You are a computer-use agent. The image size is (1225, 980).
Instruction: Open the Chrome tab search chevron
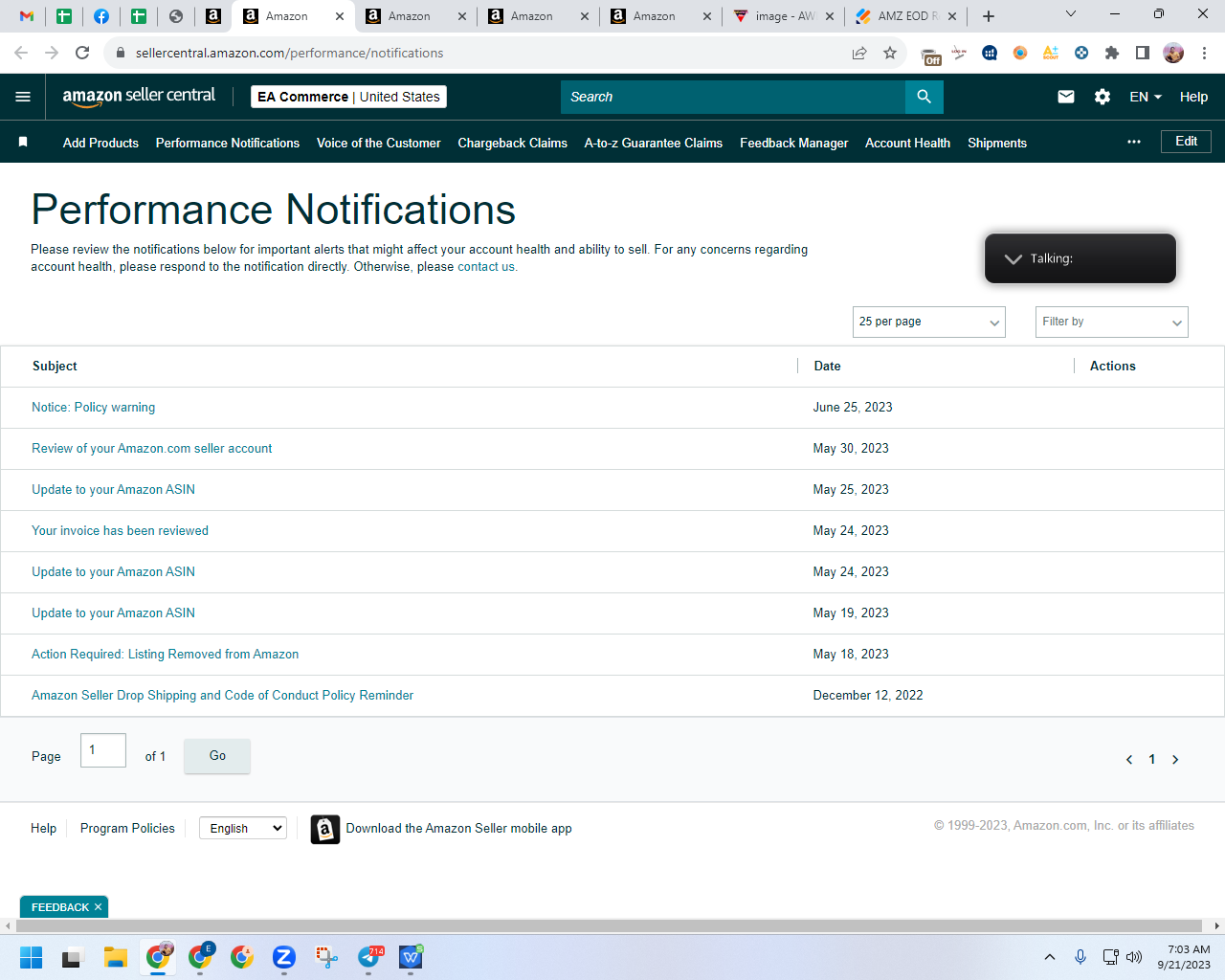(x=1071, y=14)
